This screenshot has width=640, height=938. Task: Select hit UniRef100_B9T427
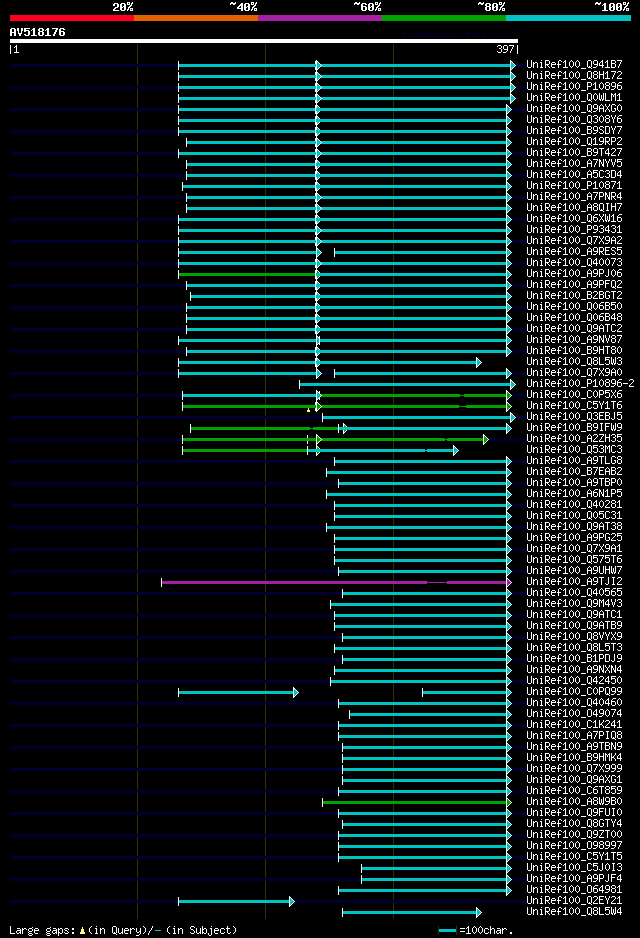574,152
